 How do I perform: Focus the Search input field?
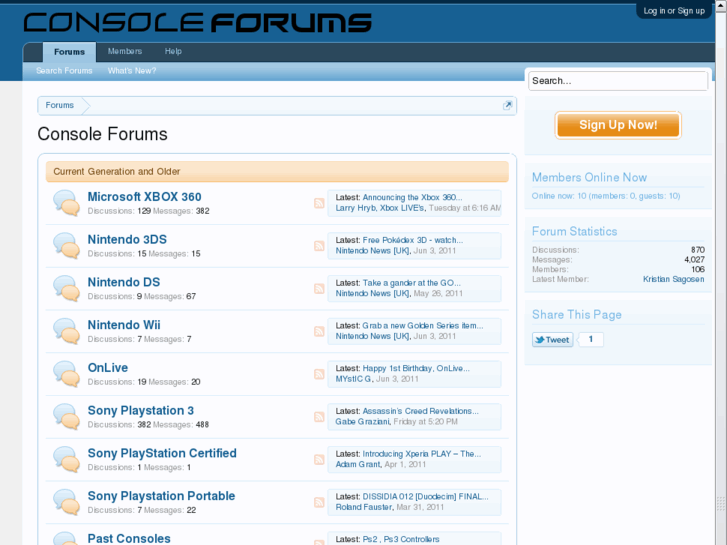point(618,81)
